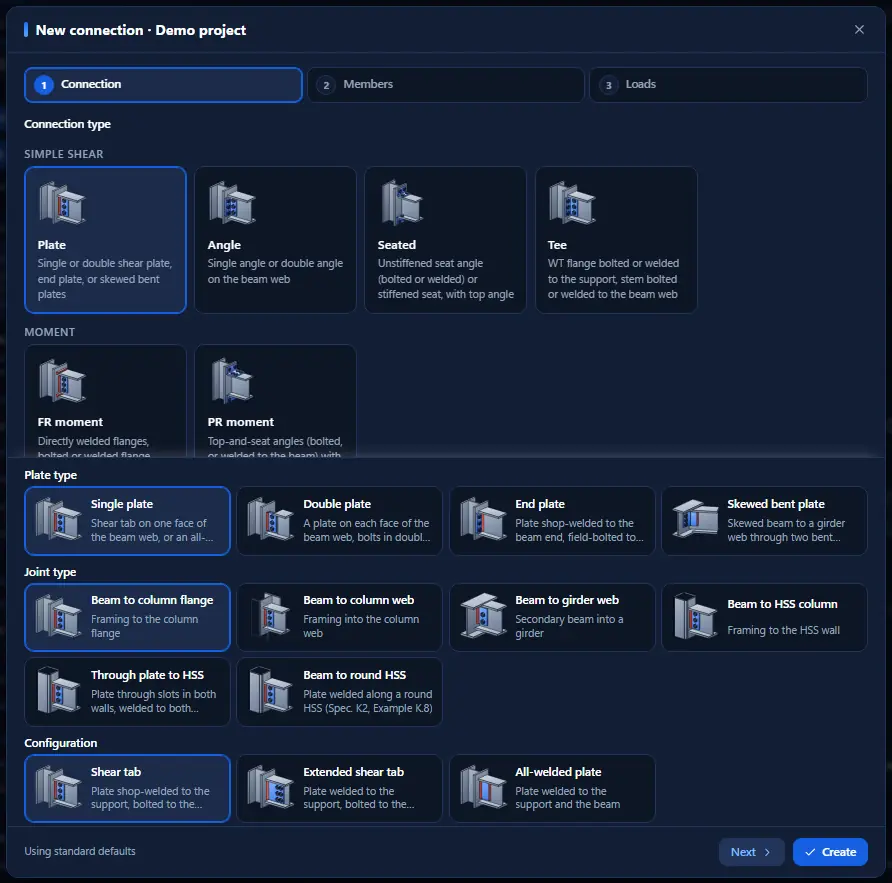Select the Single plate icon
Screen dimensions: 892x883
[58, 519]
